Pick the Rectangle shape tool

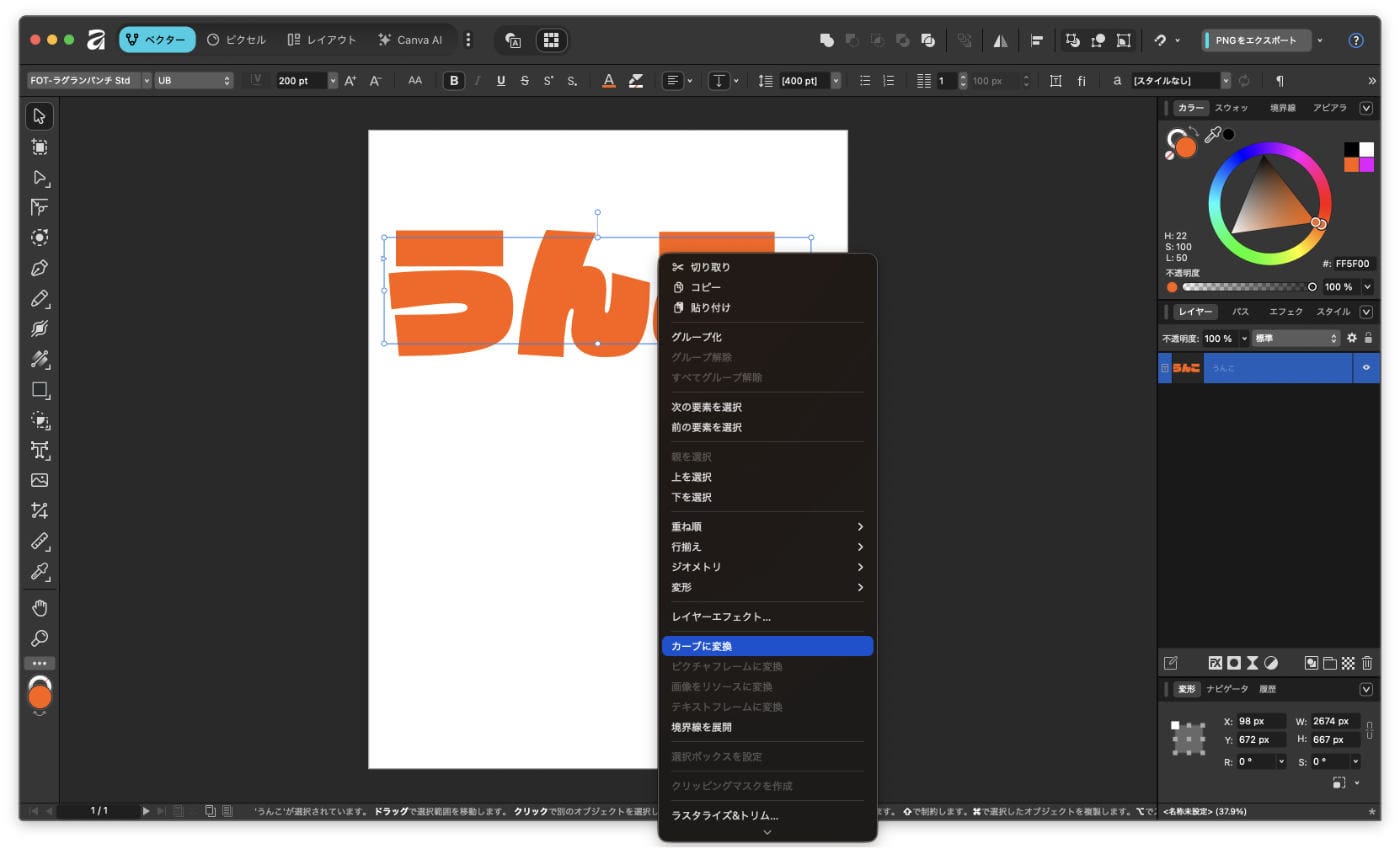(x=40, y=390)
